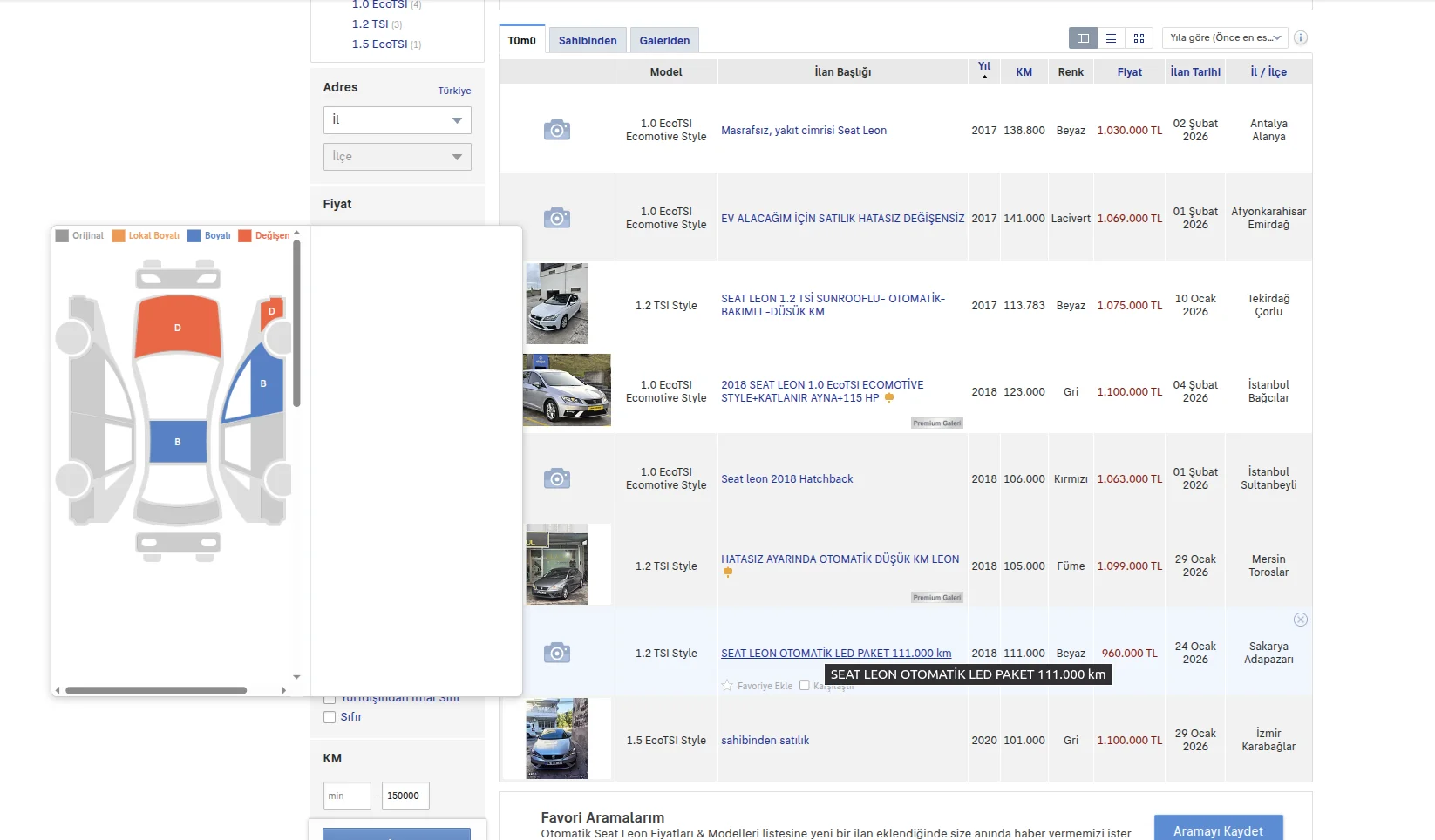1435x840 pixels.
Task: Click the Aramayı Kaydet button
Action: pyautogui.click(x=1219, y=829)
